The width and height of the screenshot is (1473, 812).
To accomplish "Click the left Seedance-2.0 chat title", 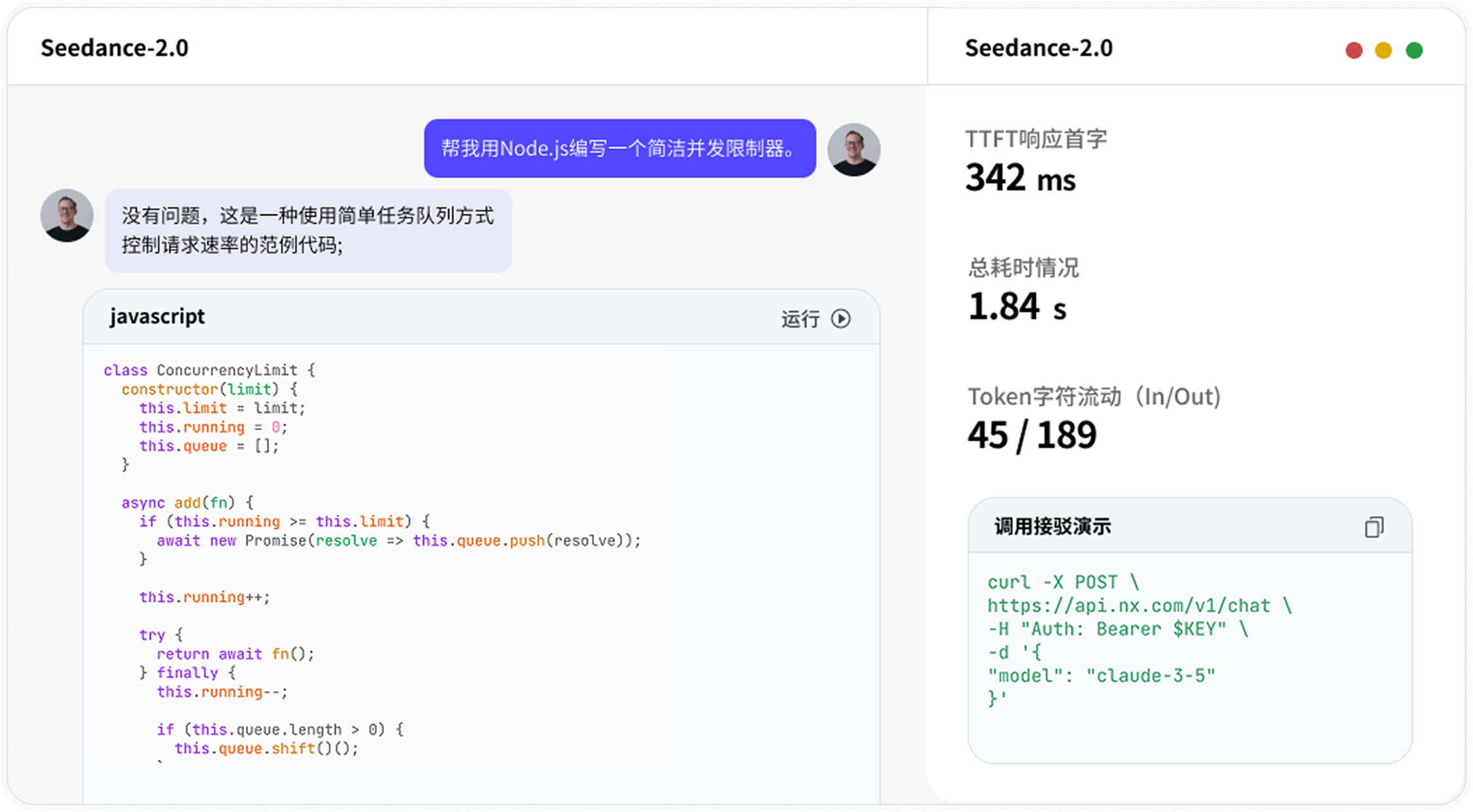I will coord(114,48).
